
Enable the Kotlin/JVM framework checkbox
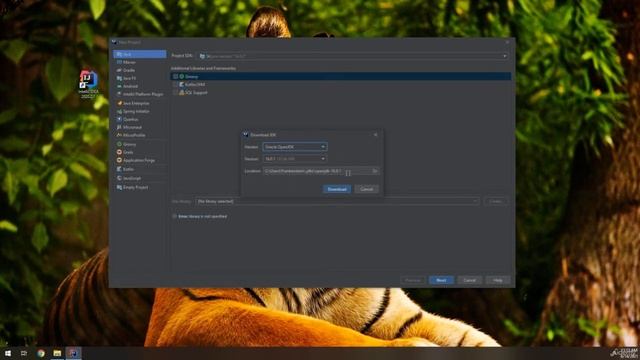coord(175,84)
